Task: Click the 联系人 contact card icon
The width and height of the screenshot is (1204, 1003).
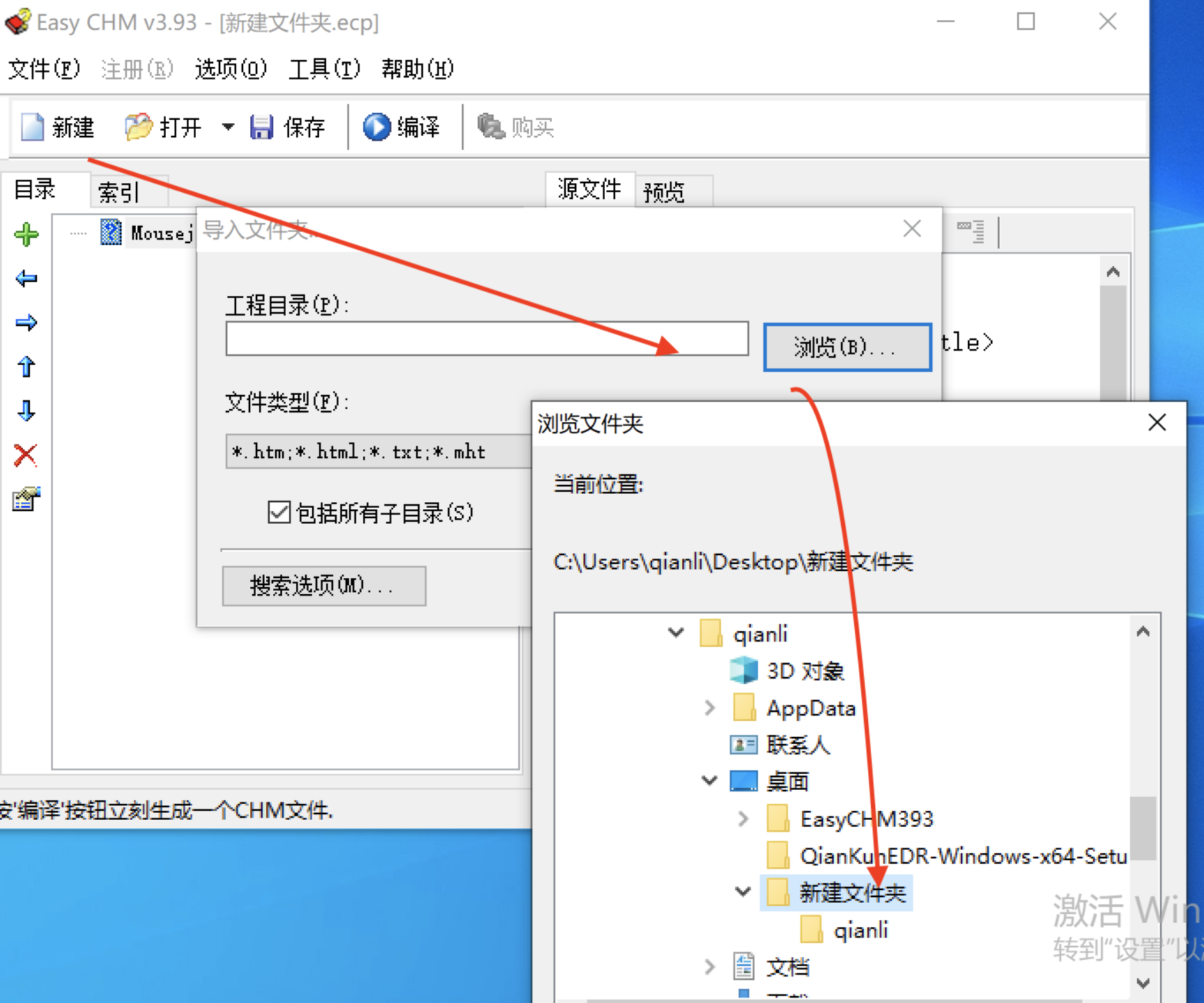Action: [743, 745]
